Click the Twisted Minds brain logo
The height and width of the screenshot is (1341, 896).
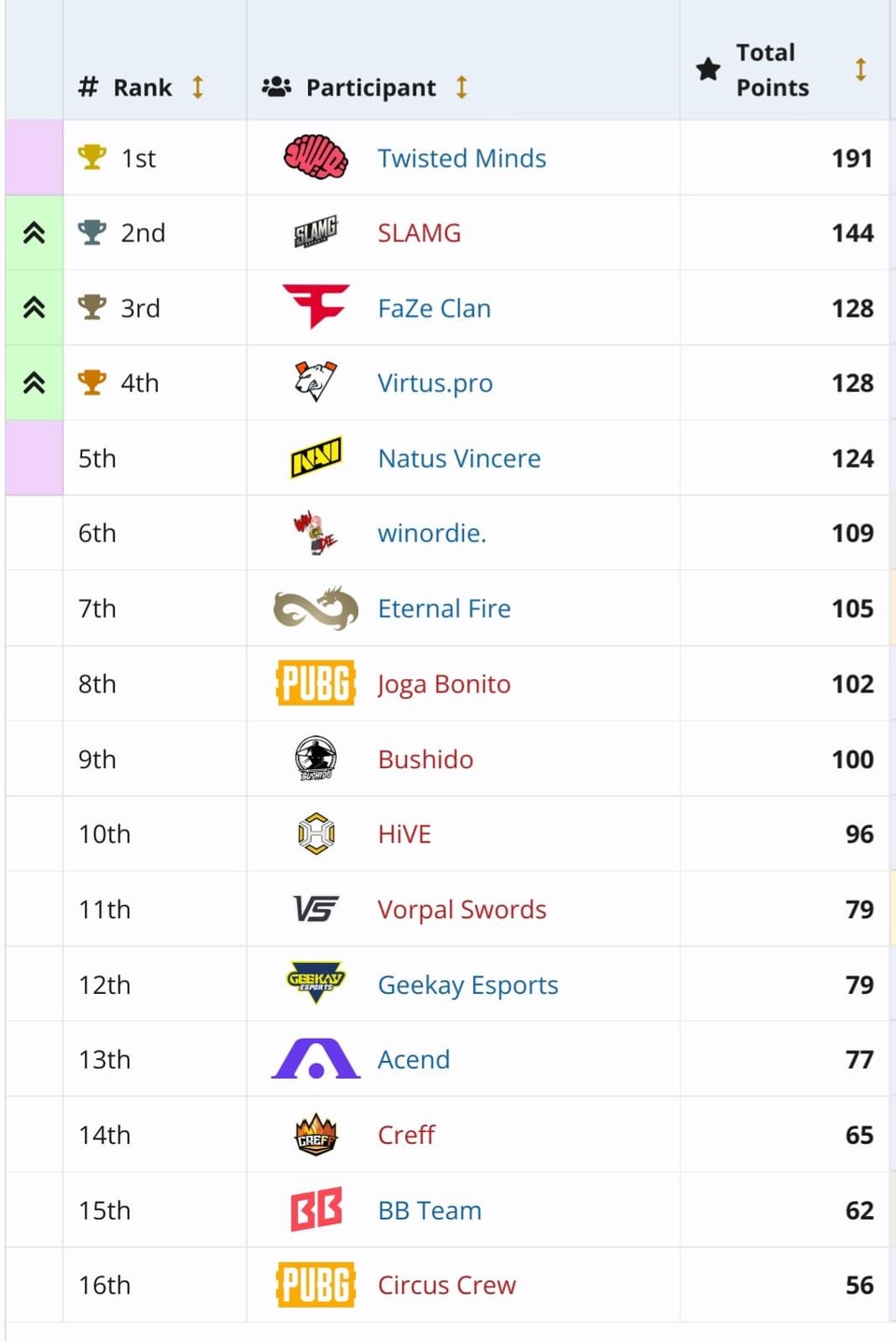tap(315, 158)
